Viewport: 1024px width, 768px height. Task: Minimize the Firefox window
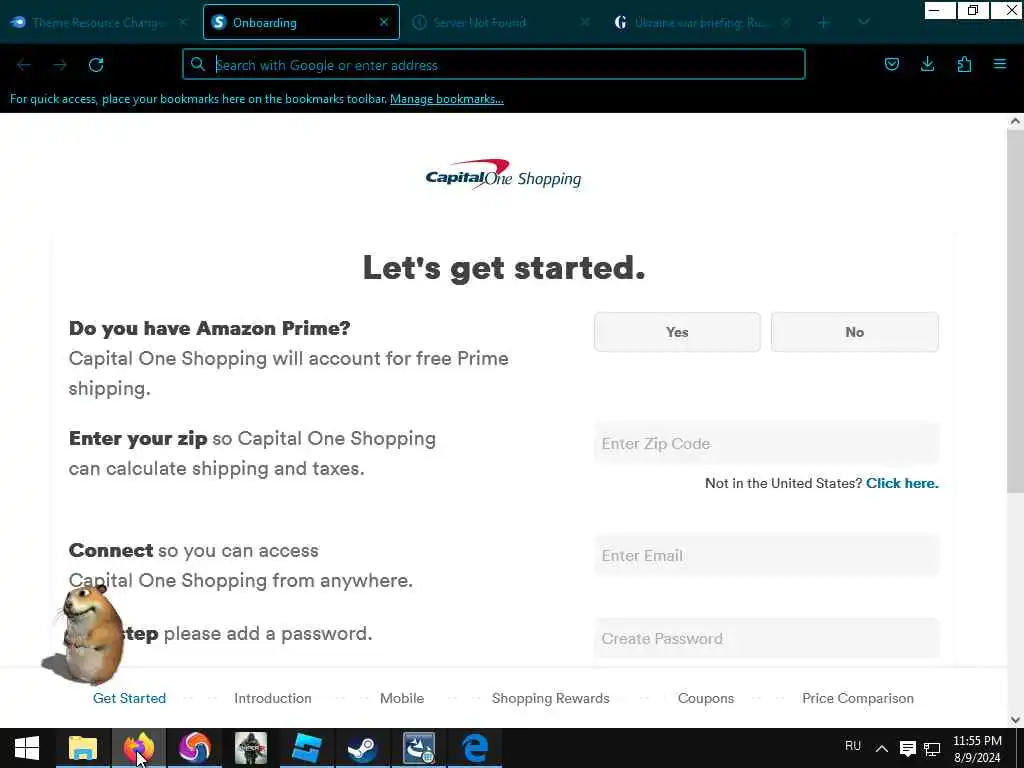(940, 10)
